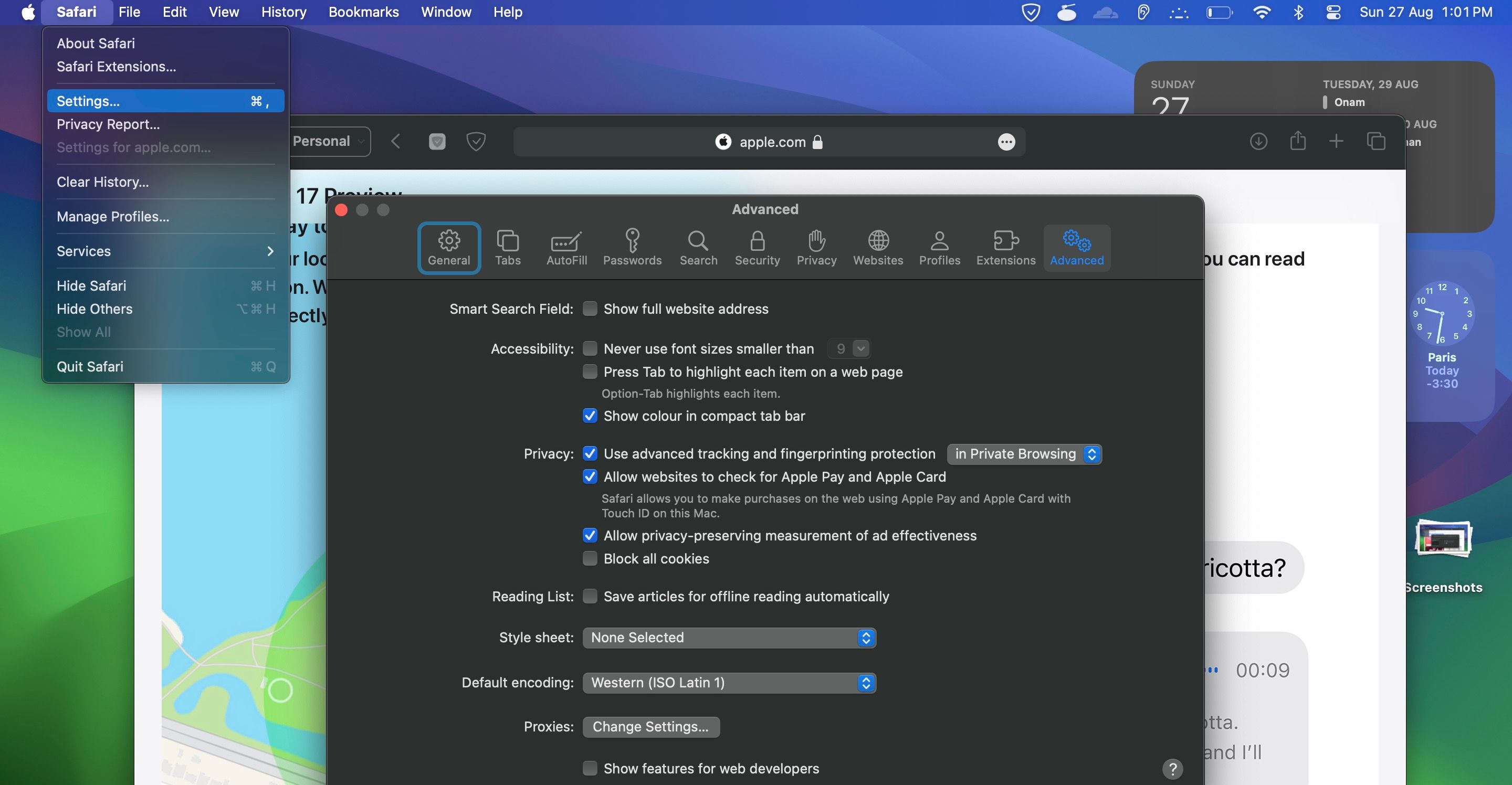Disable Show colour in compact tab bar
1512x785 pixels.
point(590,416)
